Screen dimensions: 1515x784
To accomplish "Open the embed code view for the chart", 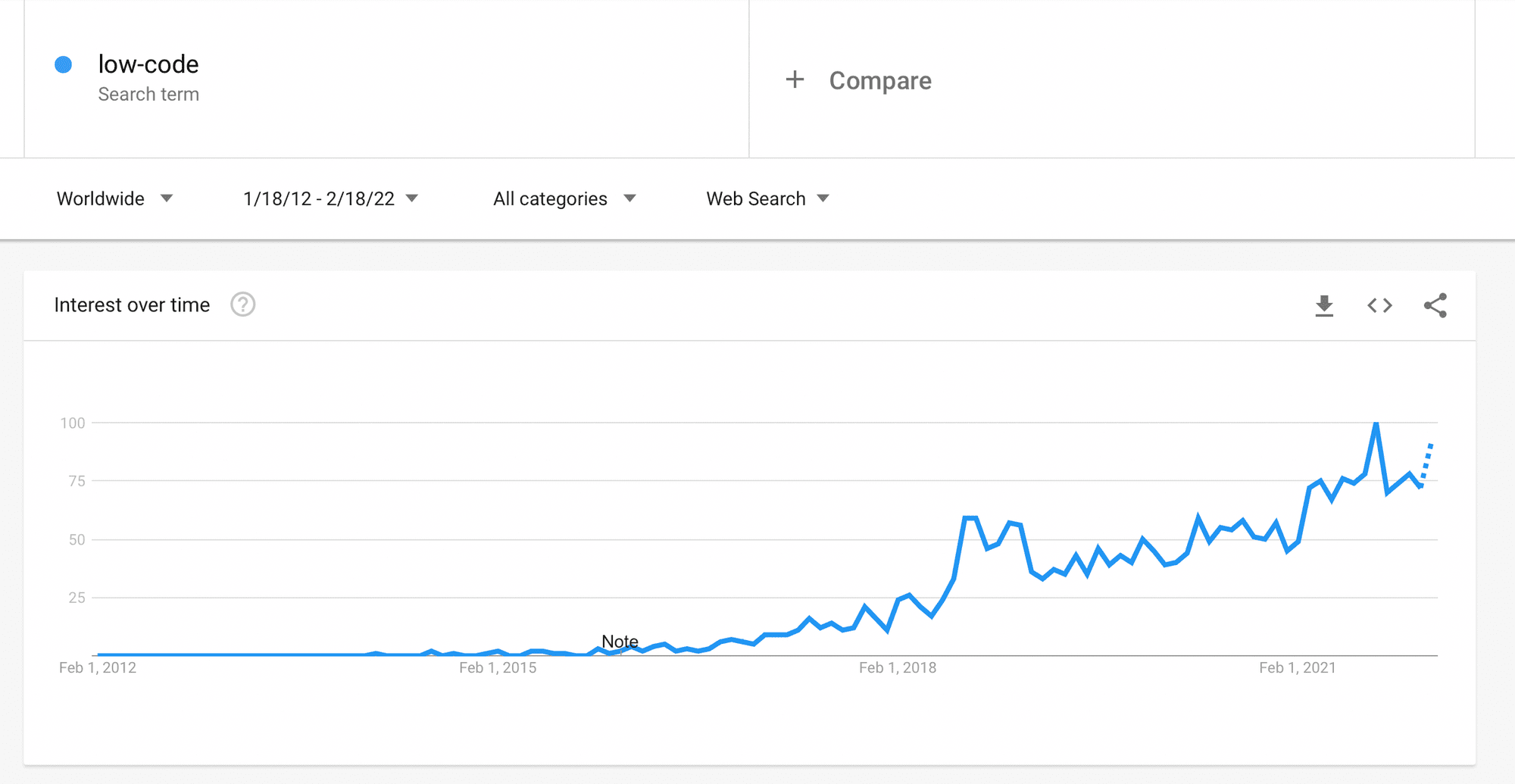I will click(1379, 305).
